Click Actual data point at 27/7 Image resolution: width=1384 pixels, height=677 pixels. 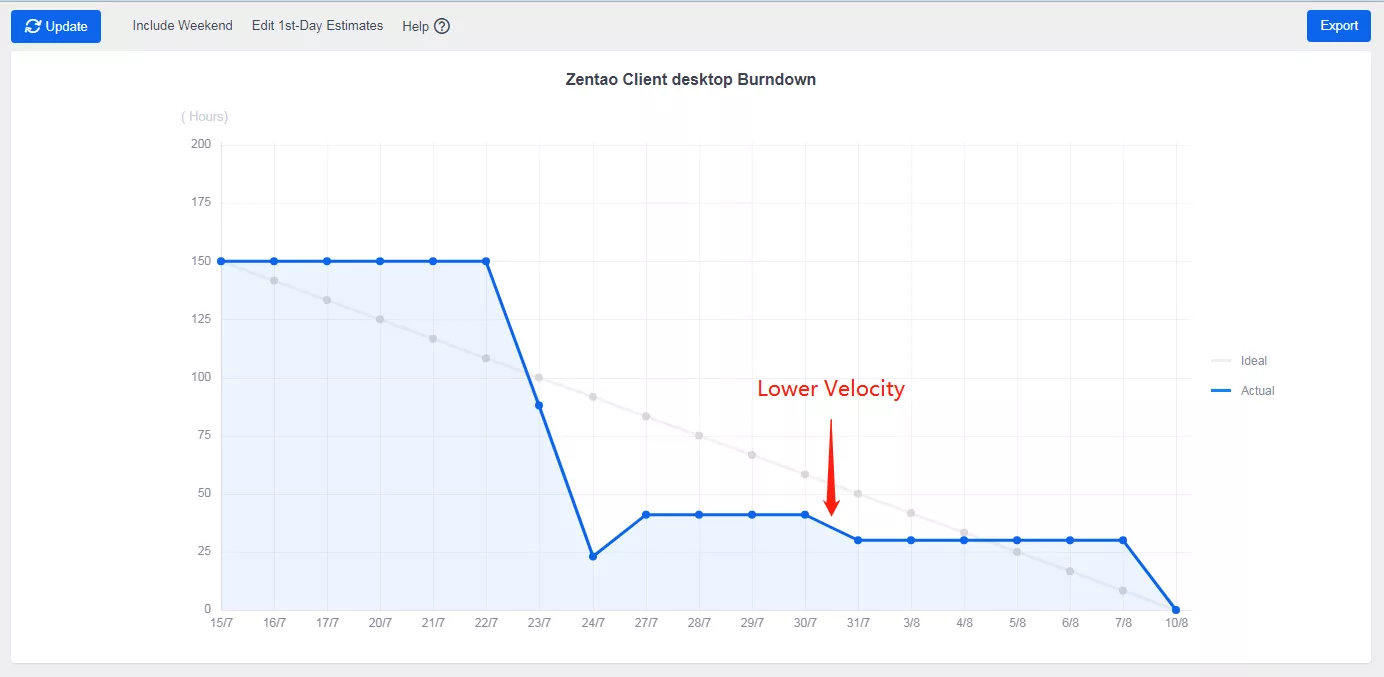coord(646,514)
